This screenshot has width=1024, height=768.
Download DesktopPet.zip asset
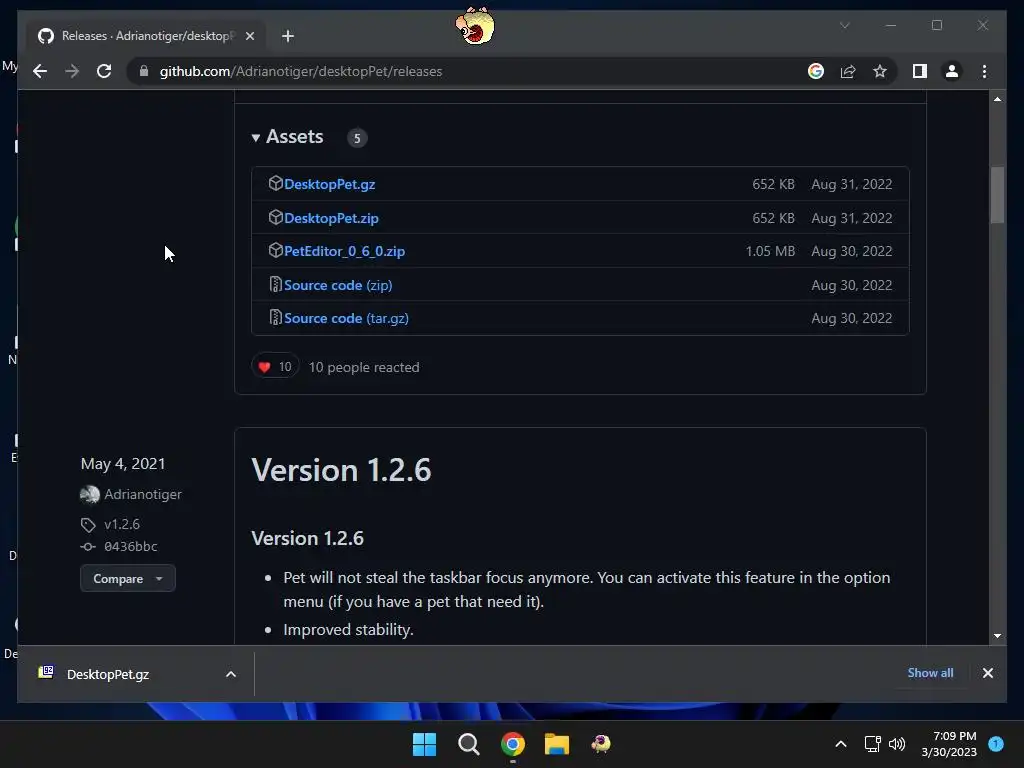pyautogui.click(x=331, y=218)
